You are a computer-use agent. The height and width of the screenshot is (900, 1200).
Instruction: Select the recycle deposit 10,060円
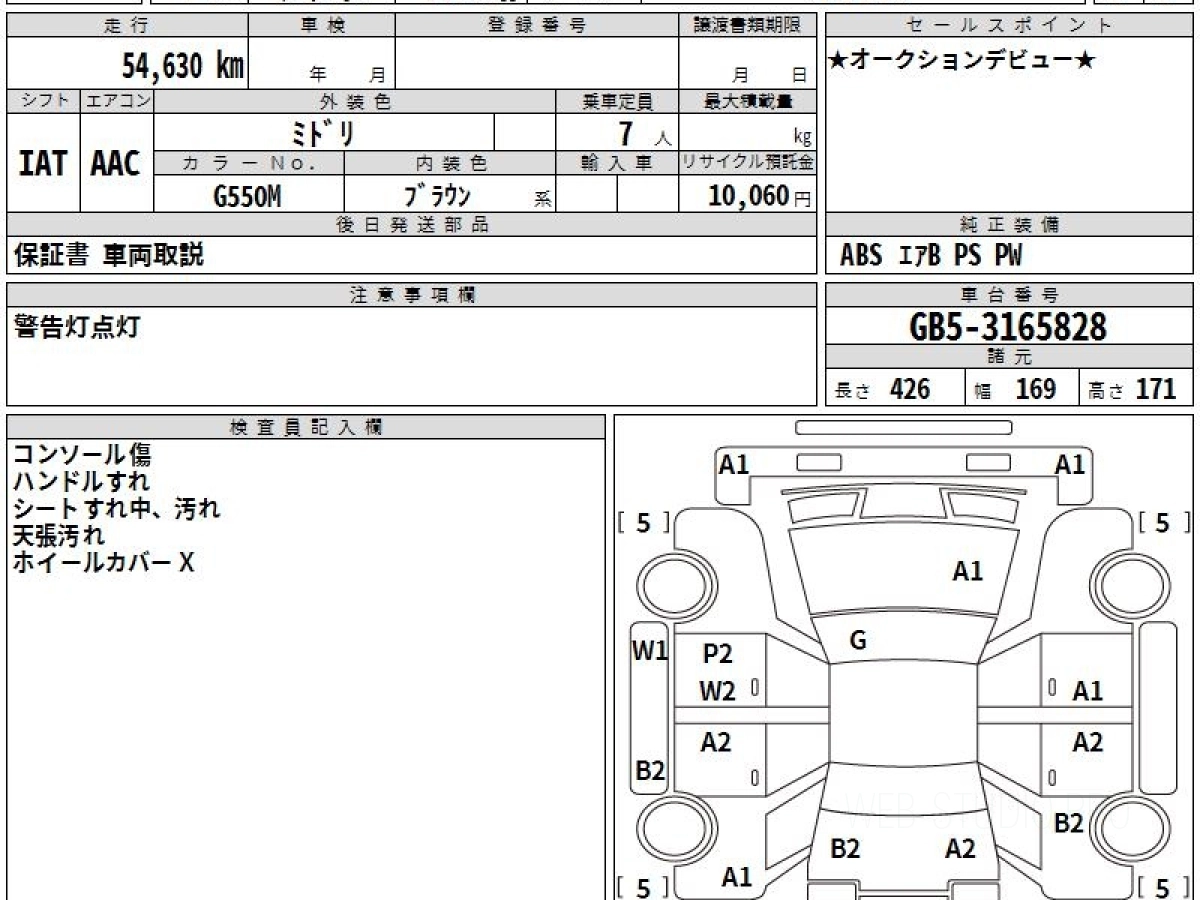pyautogui.click(x=760, y=196)
